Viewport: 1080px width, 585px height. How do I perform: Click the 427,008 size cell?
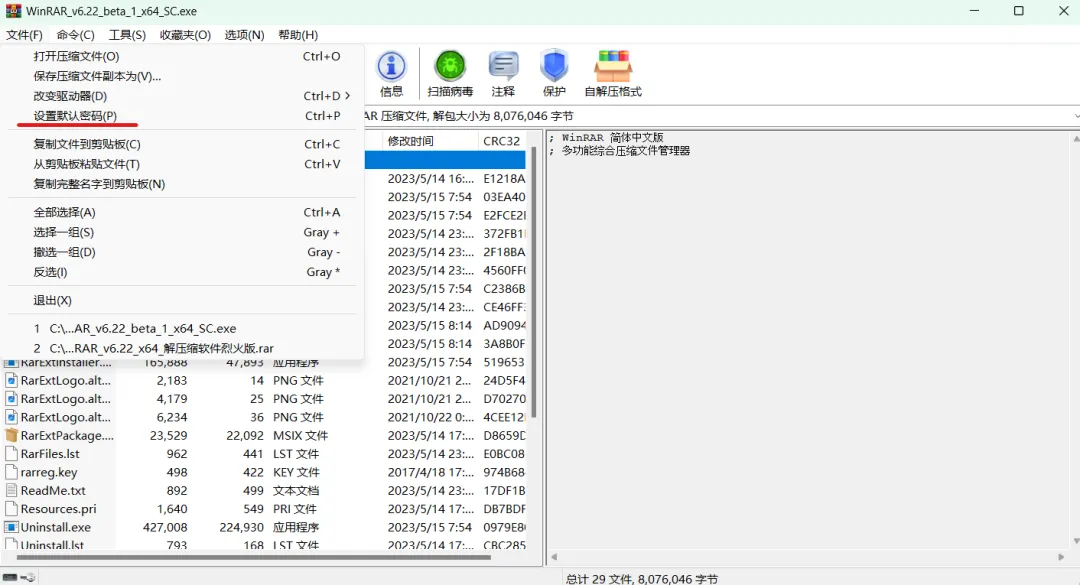tap(165, 527)
